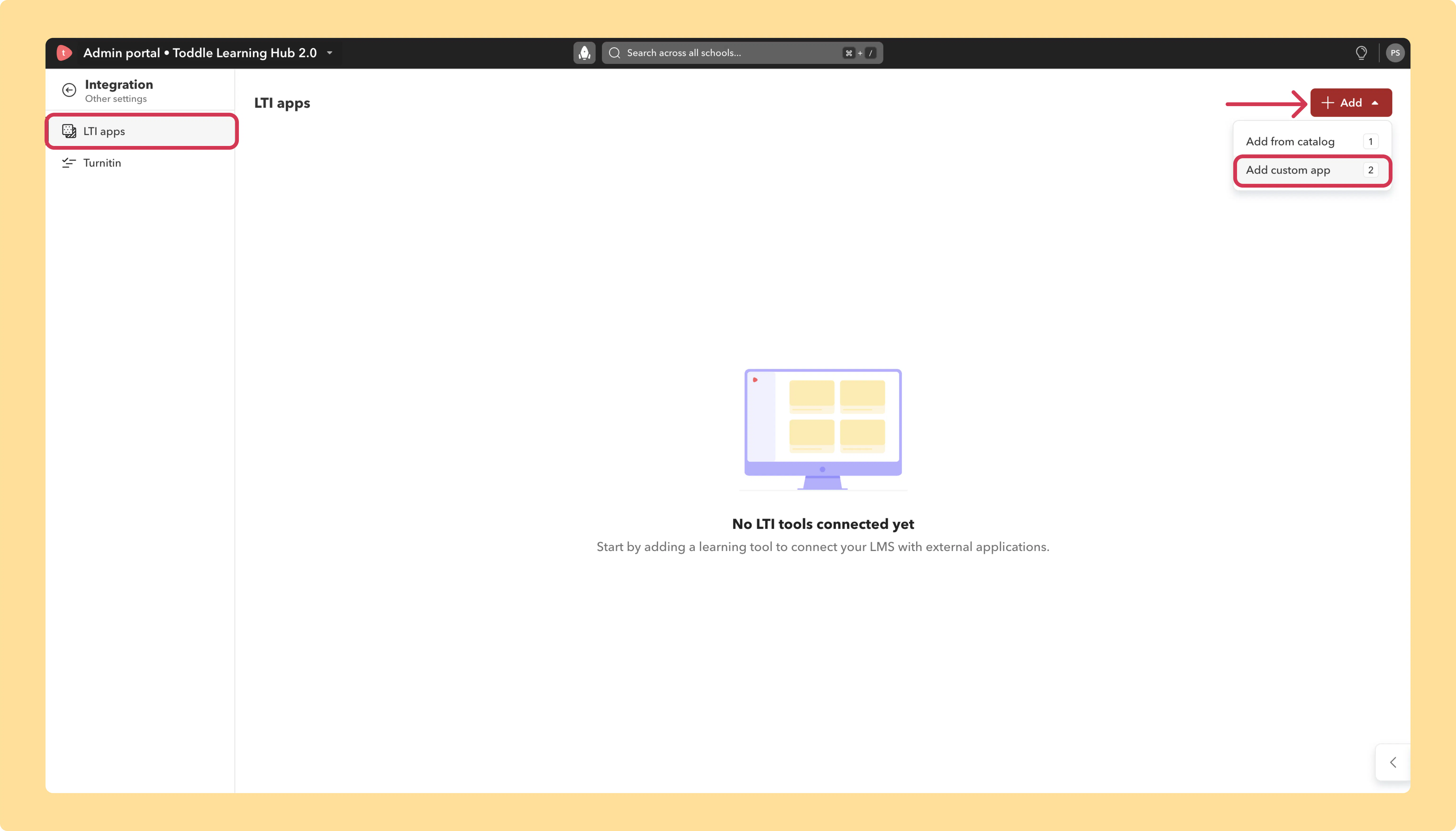Click the LTI apps page title
Viewport: 1456px width, 831px height.
tap(282, 103)
